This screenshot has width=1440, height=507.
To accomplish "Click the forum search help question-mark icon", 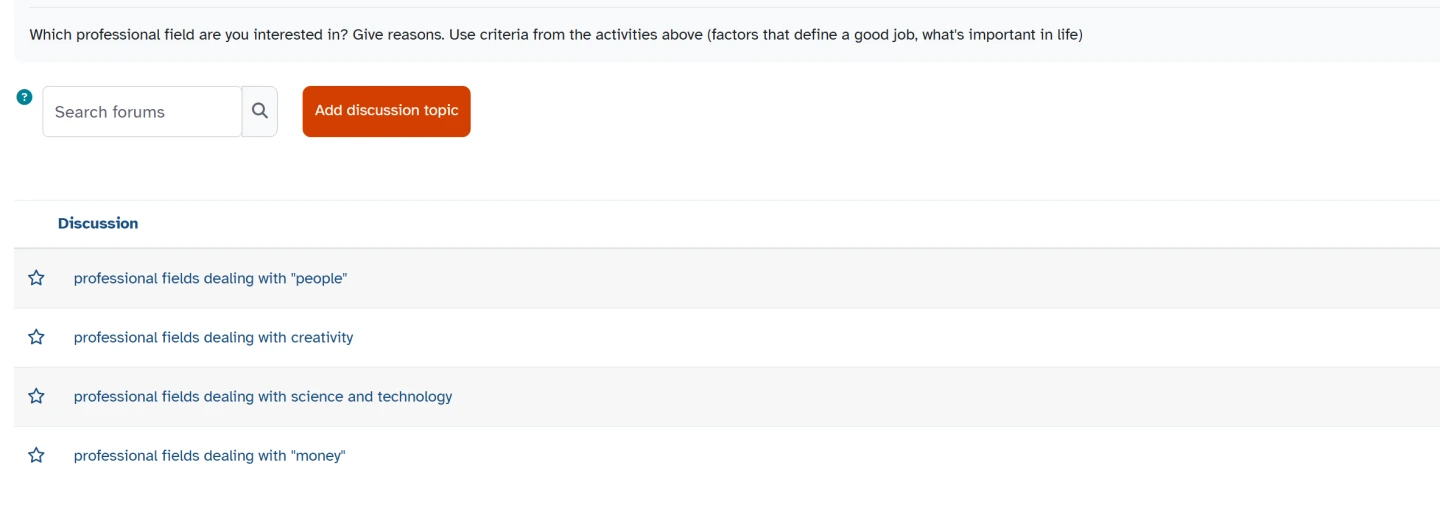I will coord(25,97).
